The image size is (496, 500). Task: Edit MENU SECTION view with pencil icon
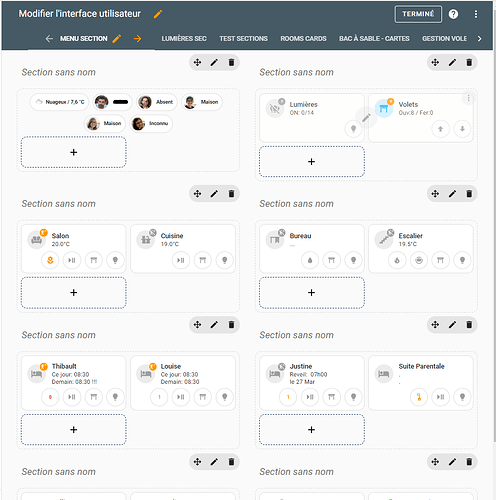(116, 39)
